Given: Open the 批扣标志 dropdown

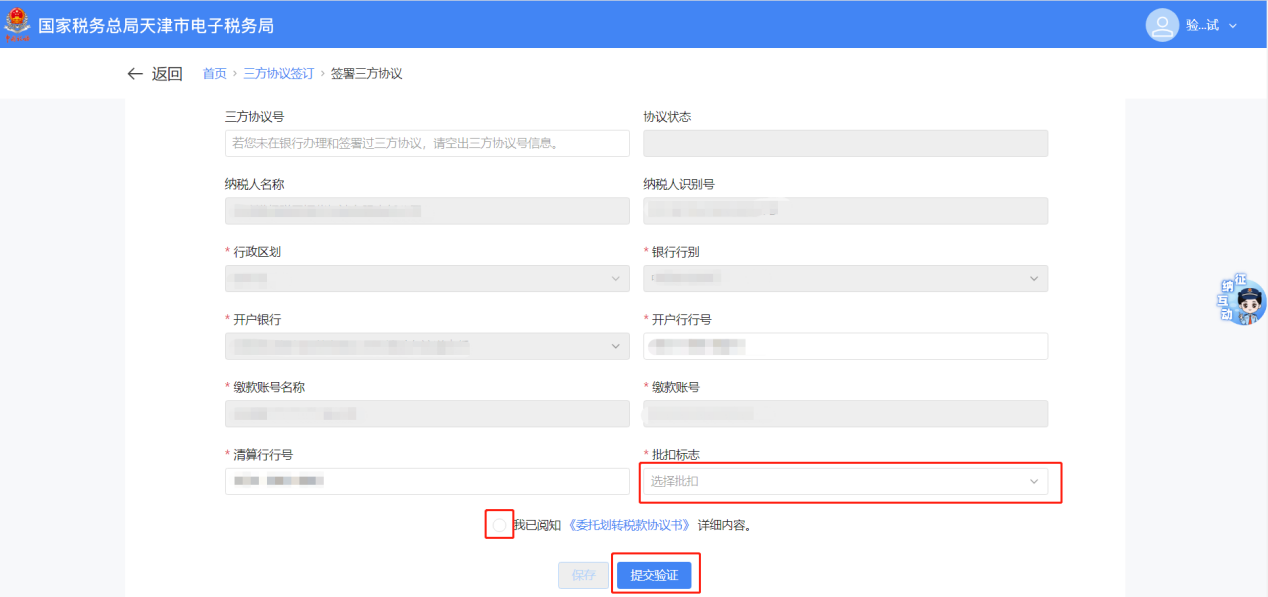Looking at the screenshot, I should tap(845, 482).
